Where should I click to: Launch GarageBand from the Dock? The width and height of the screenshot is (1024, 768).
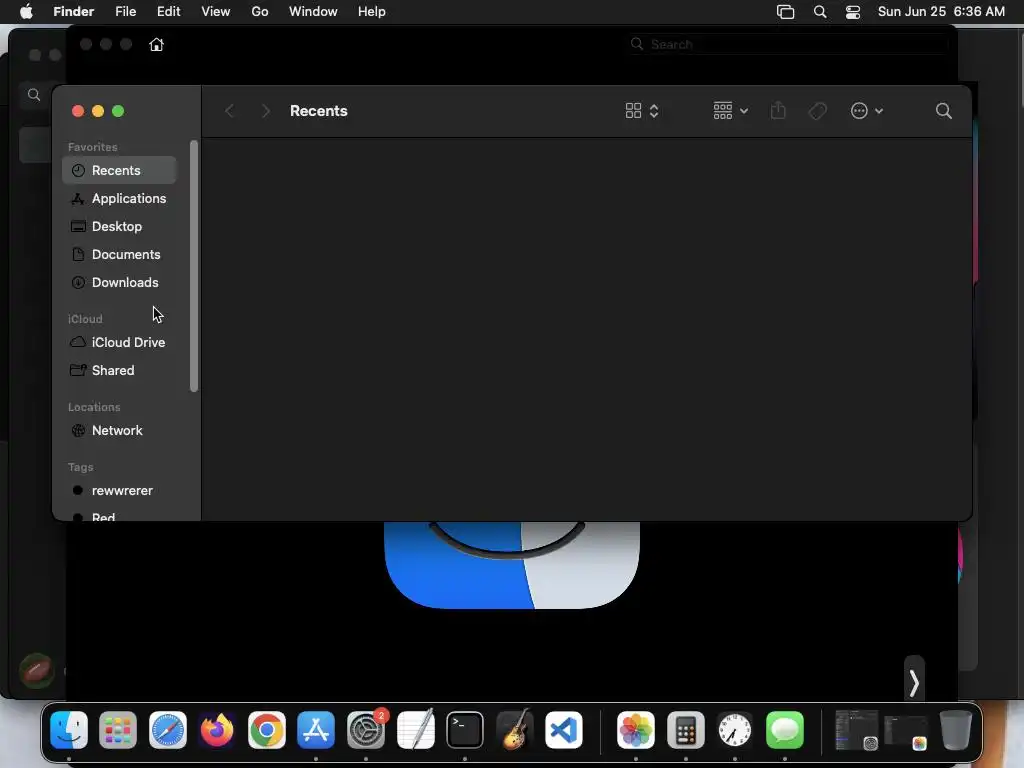tap(515, 730)
